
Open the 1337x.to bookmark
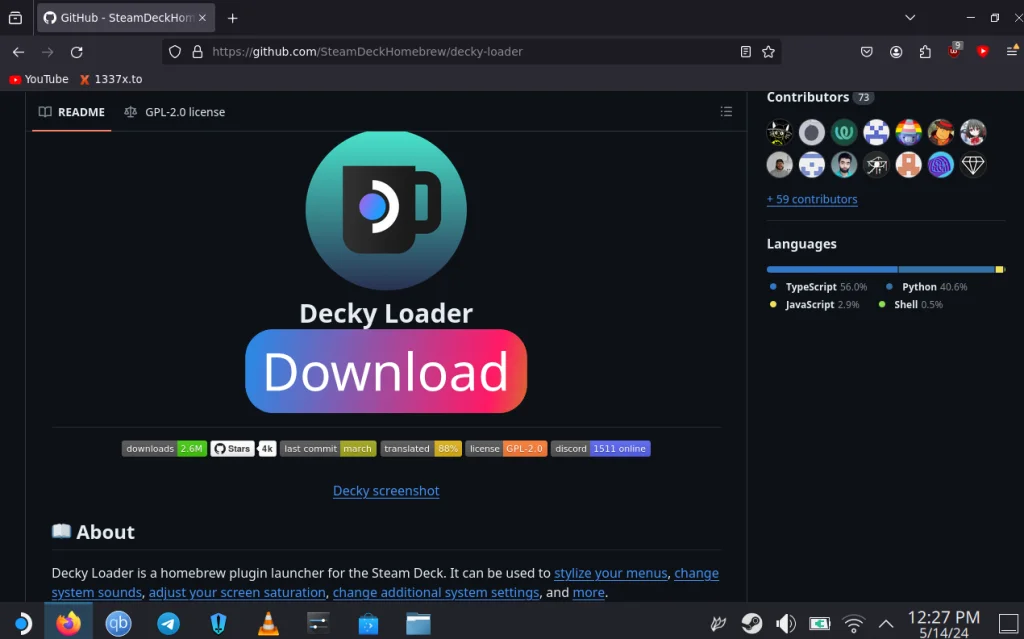tap(111, 79)
